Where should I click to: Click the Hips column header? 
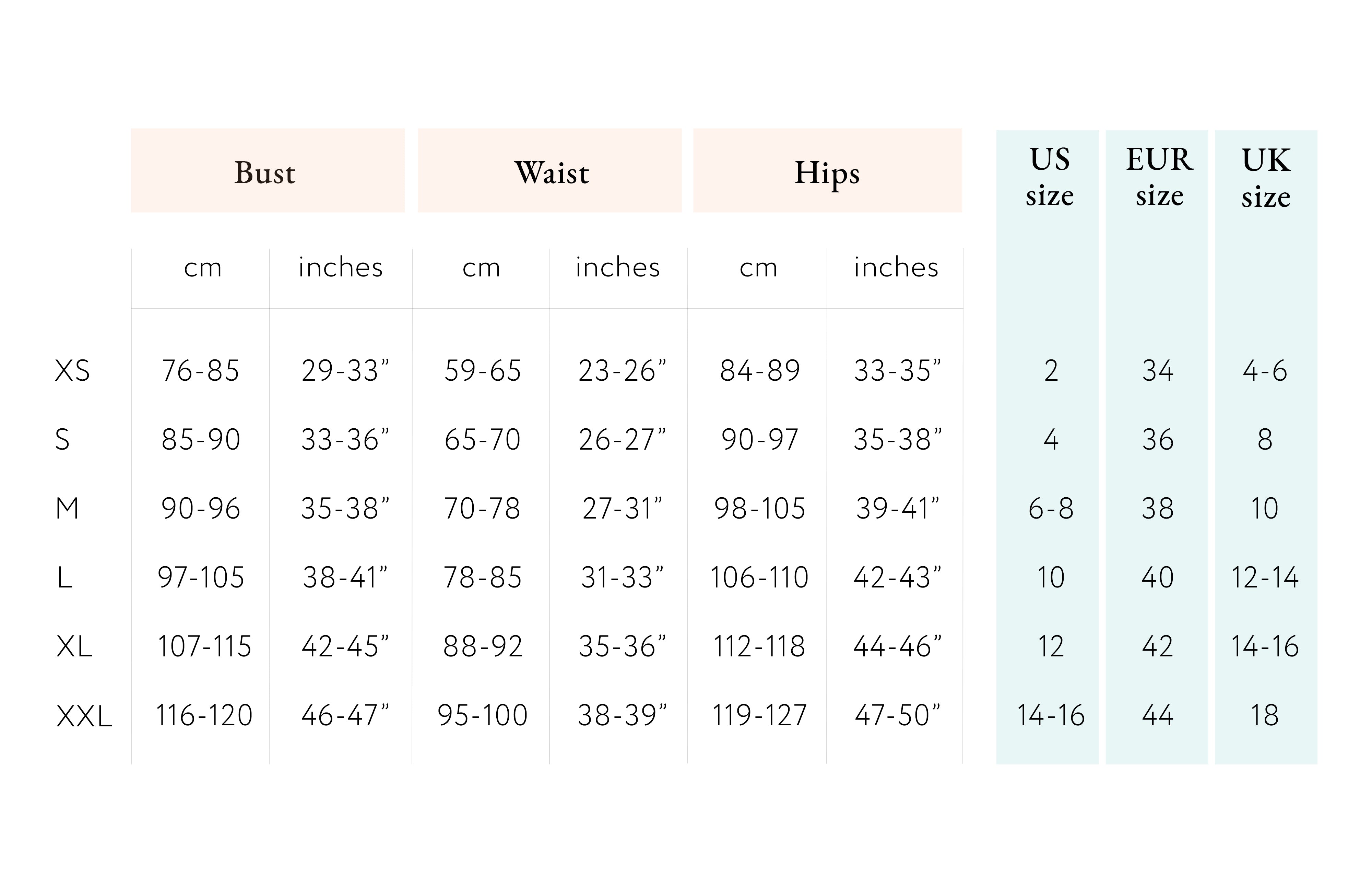(827, 173)
